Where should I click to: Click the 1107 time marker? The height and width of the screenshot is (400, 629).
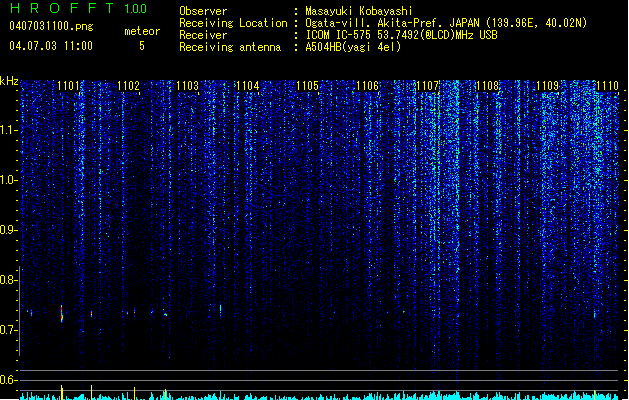428,86
